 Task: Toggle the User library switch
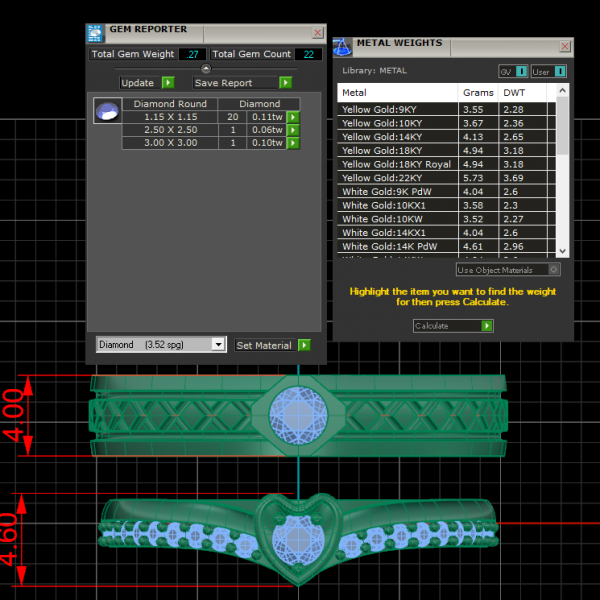(x=560, y=71)
